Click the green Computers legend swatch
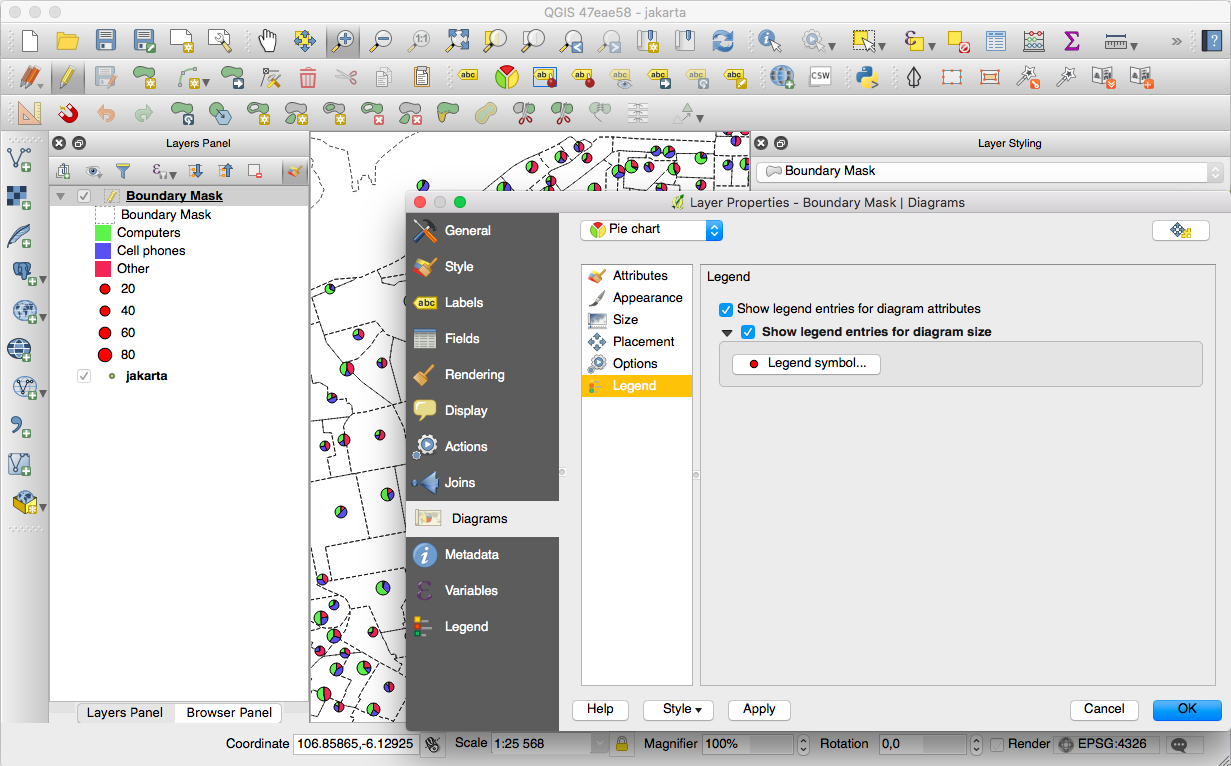The height and width of the screenshot is (766, 1231). click(103, 233)
